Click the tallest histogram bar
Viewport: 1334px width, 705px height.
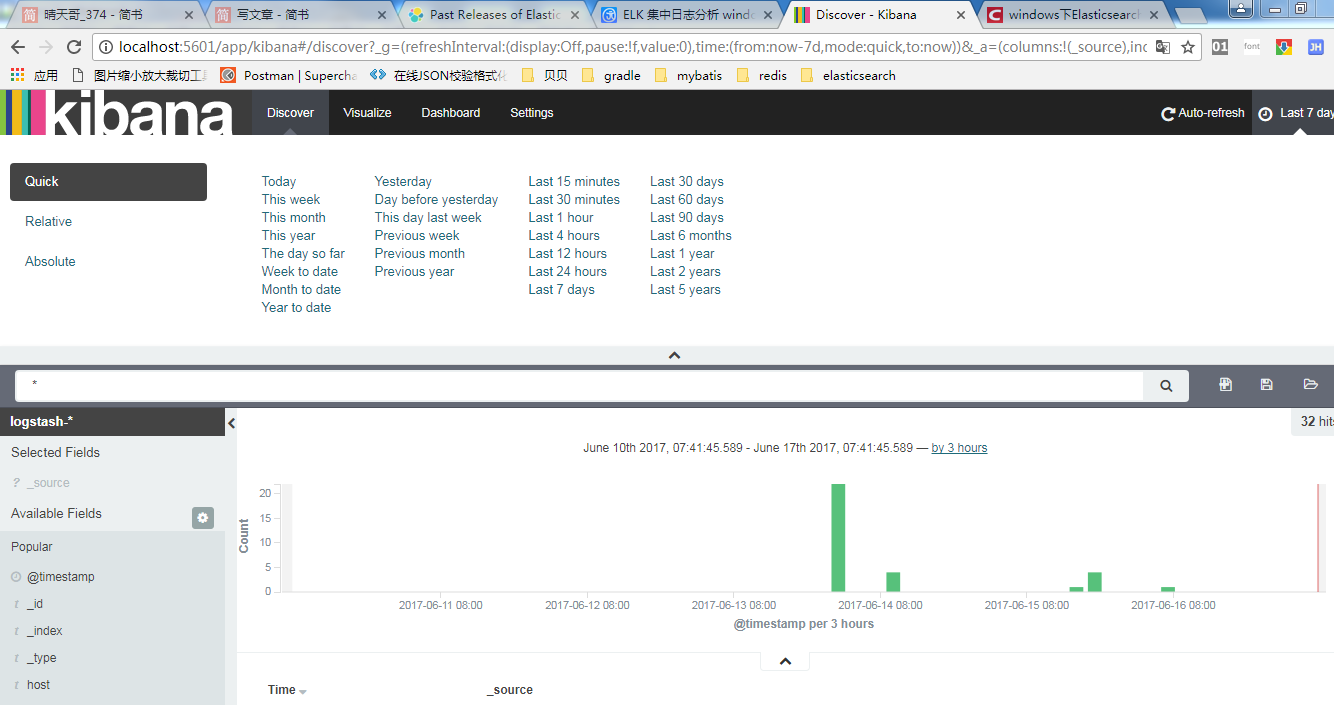click(838, 538)
